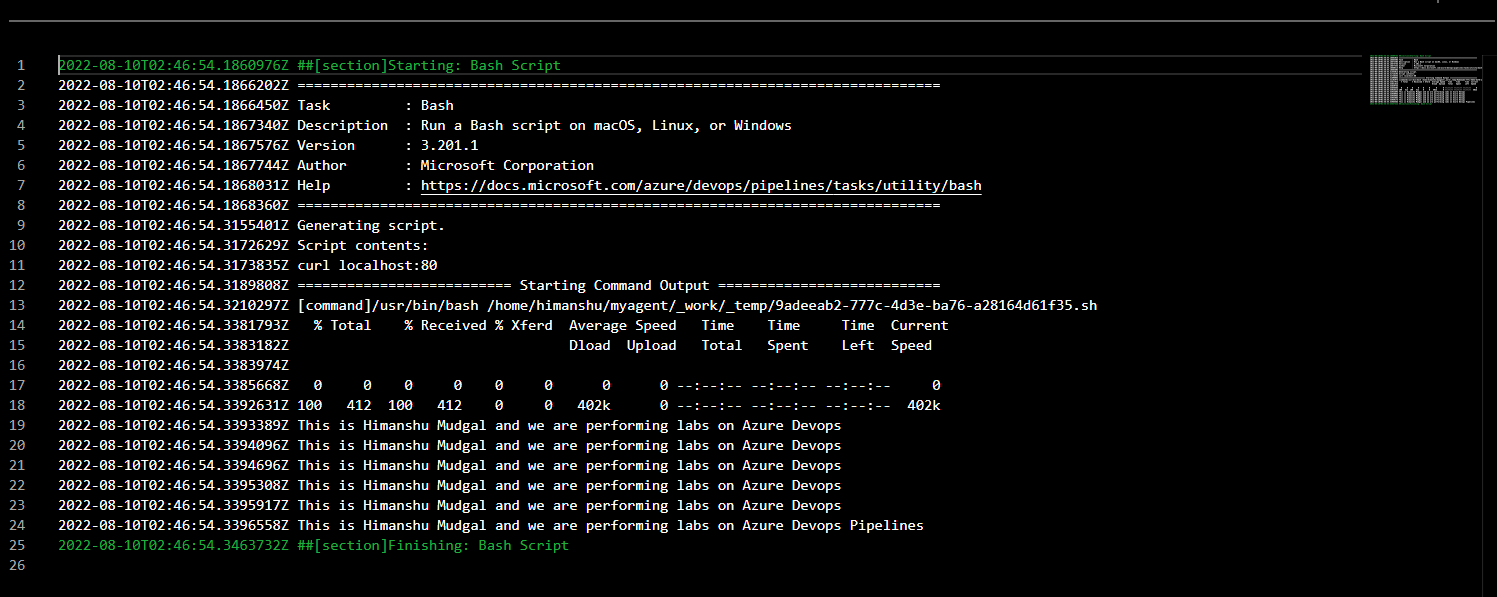Screen dimensions: 1497x597
Task: Click the 'curl localhost:80' line
Action: tap(247, 265)
